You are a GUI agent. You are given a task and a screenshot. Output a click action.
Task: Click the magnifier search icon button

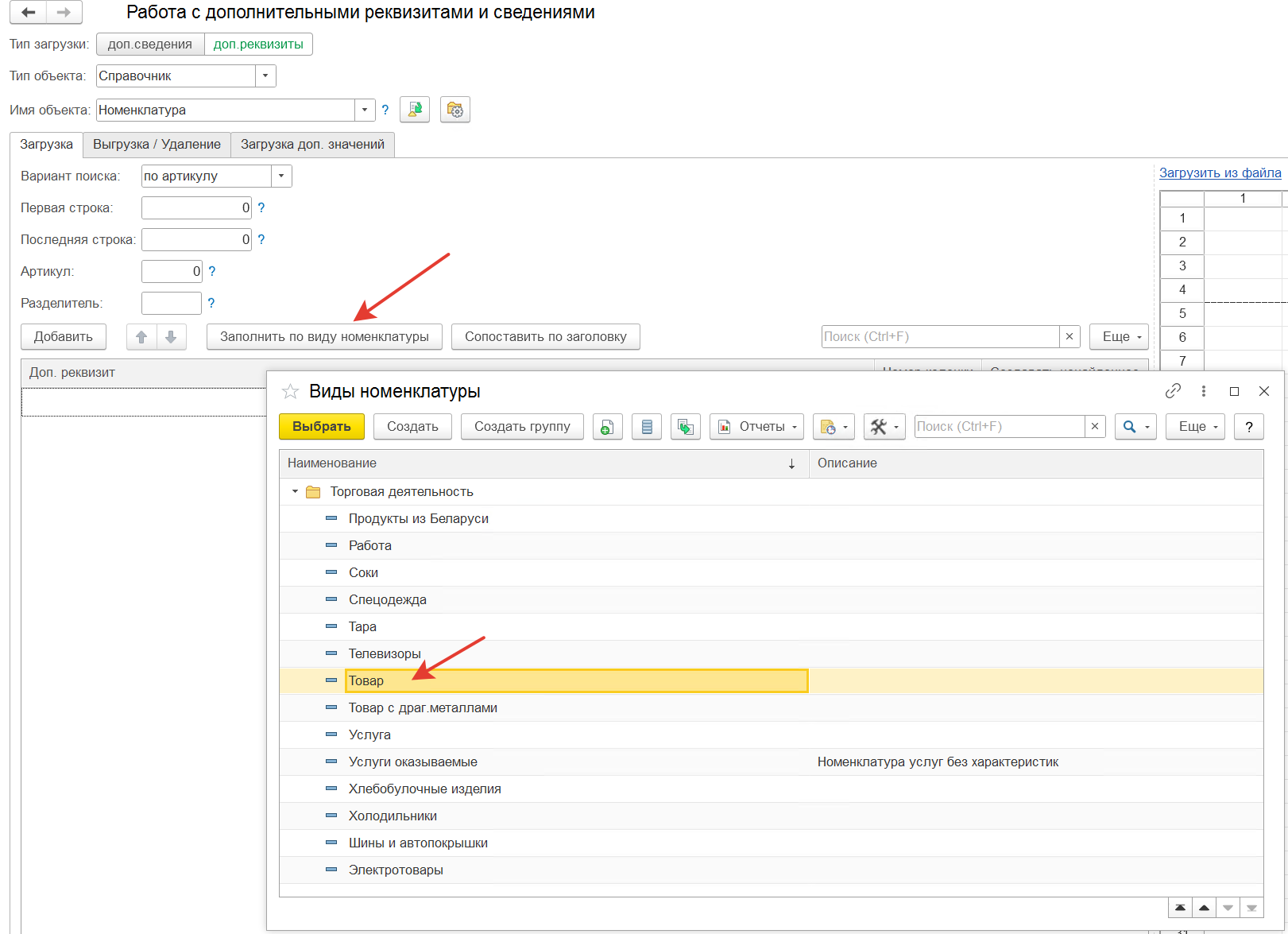pos(1135,427)
